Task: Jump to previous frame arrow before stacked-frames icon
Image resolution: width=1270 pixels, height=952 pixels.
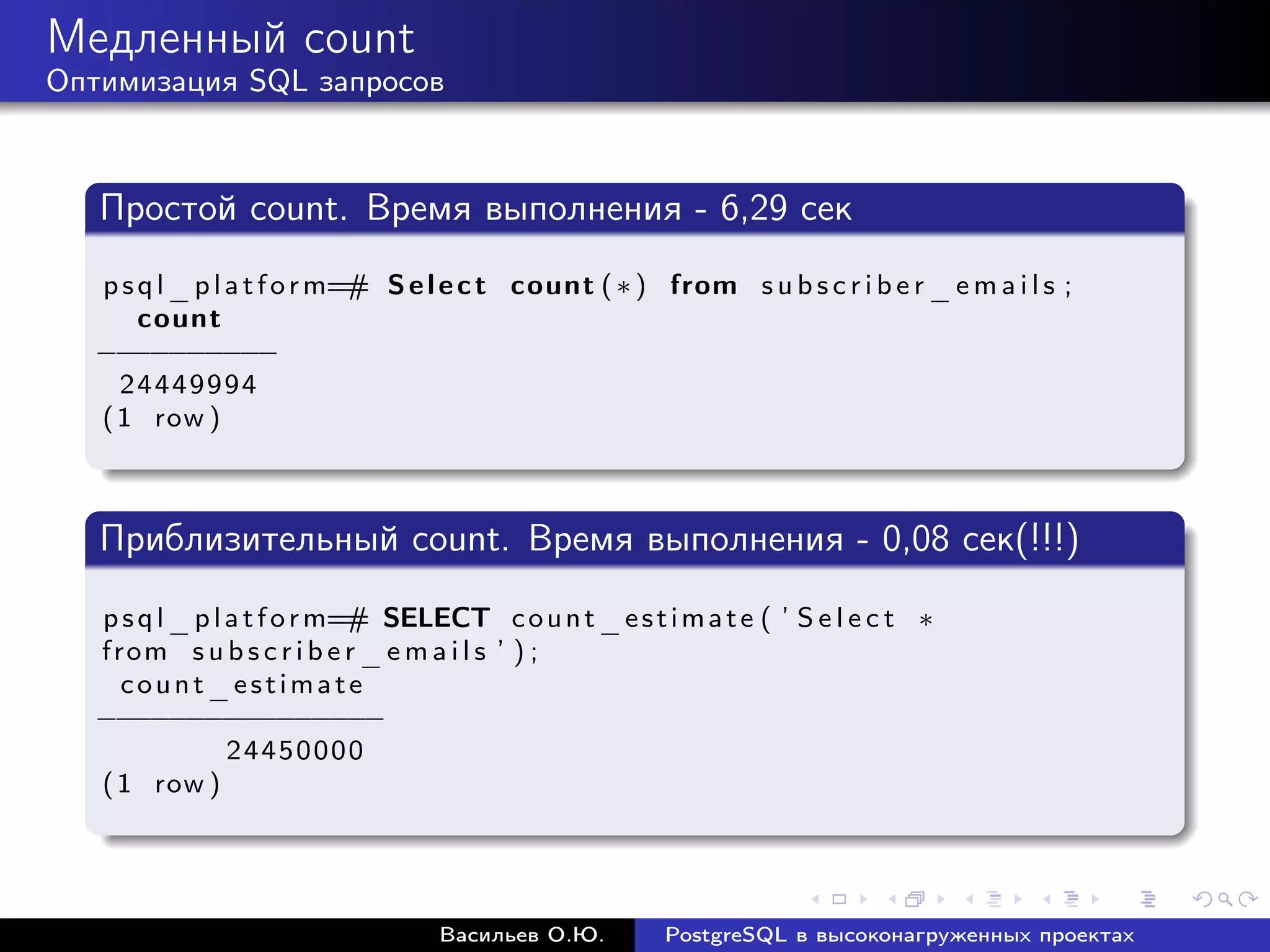Action: pyautogui.click(x=892, y=899)
